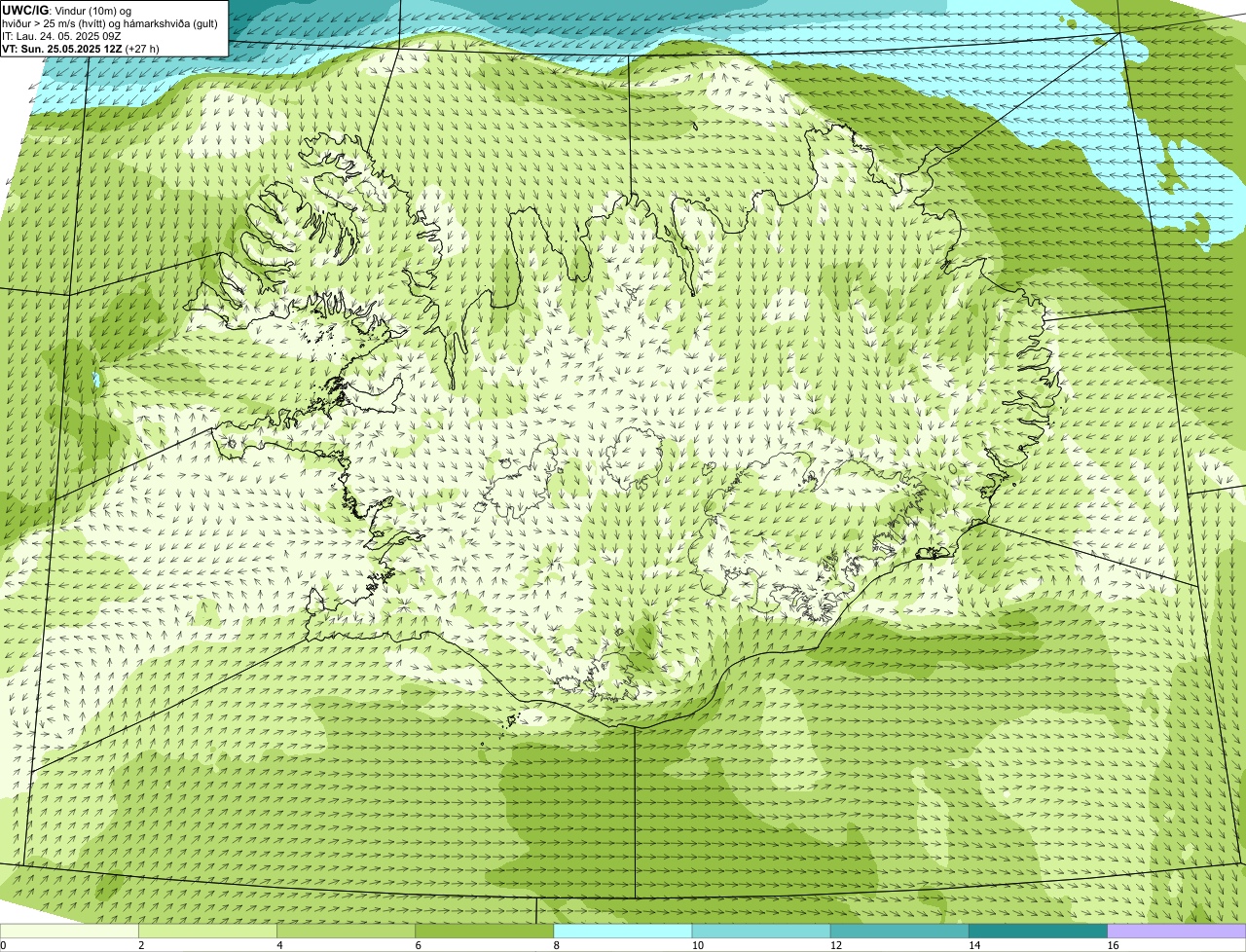Select the 12–14 m/s teal legend segment
This screenshot has width=1246, height=952.
[x=899, y=931]
